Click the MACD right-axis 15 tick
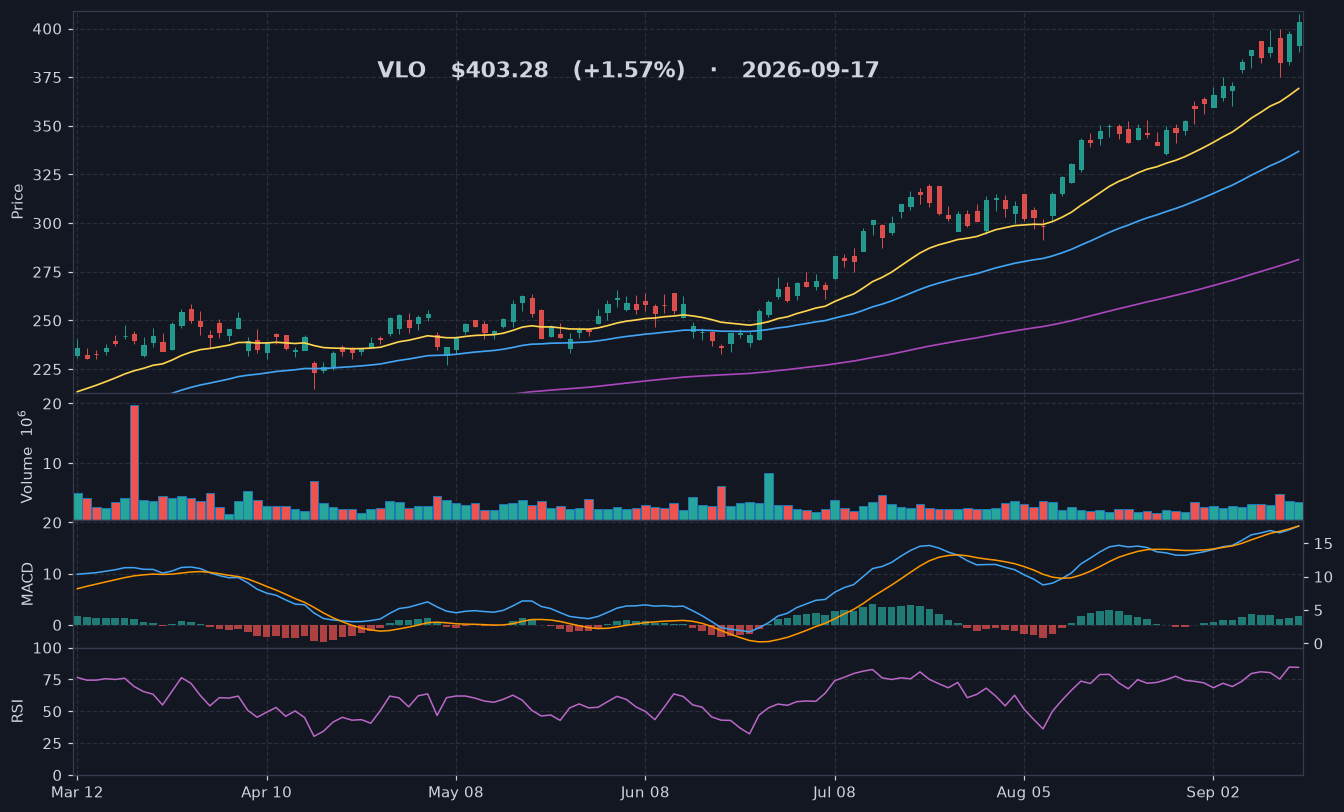 pos(1322,544)
